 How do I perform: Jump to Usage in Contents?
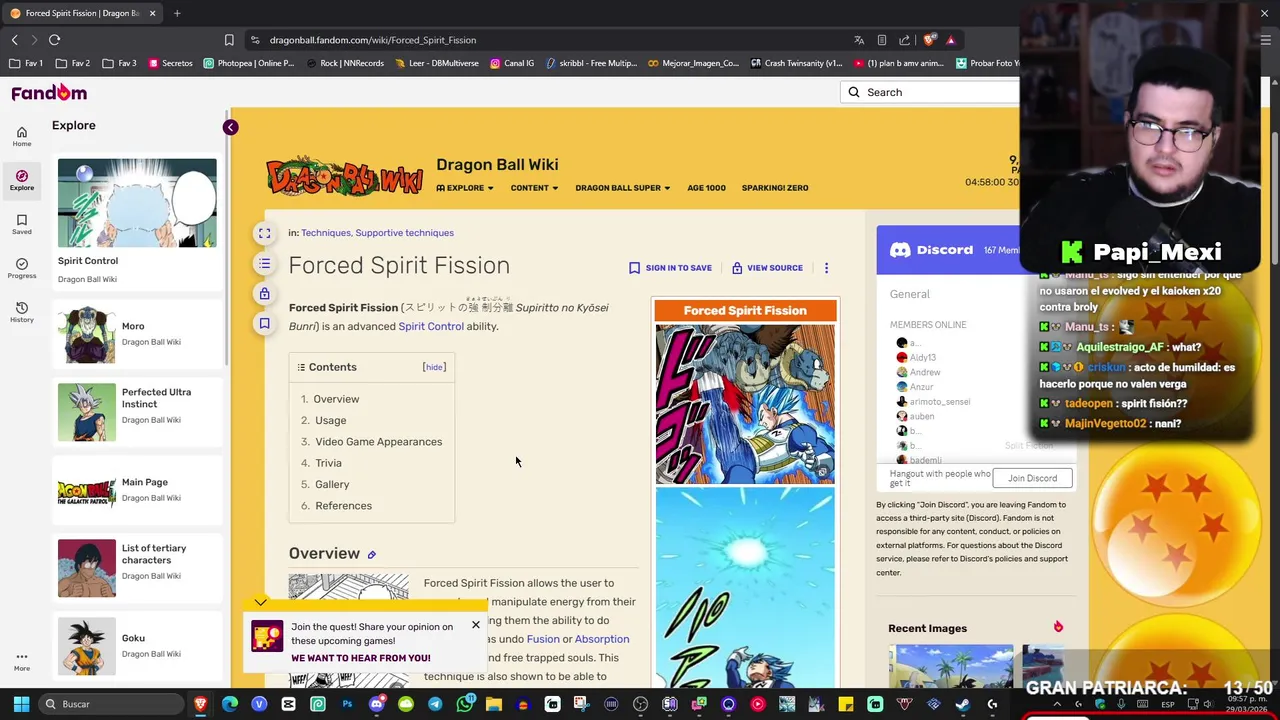(x=331, y=420)
